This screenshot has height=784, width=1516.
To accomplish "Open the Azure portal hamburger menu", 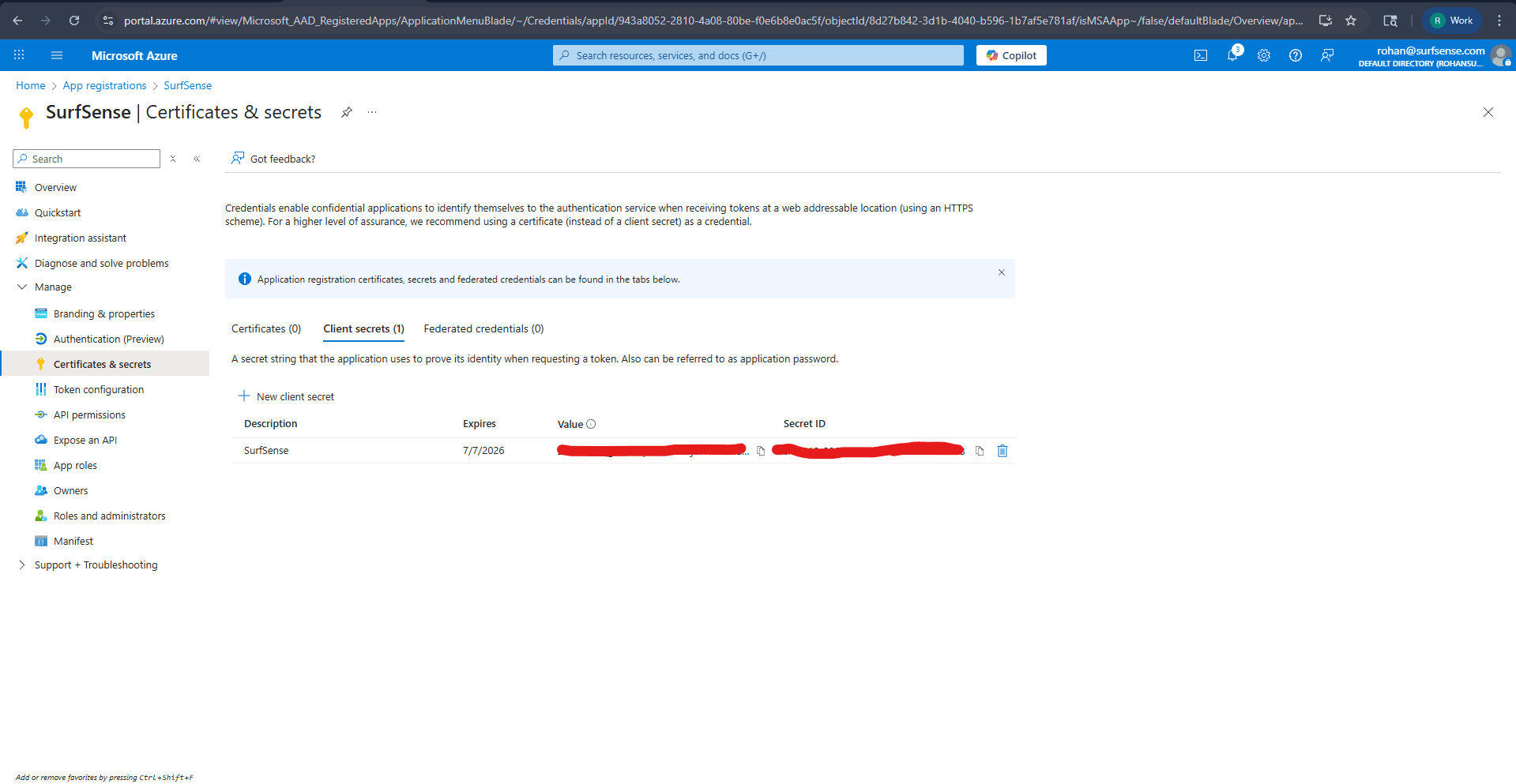I will 56,55.
